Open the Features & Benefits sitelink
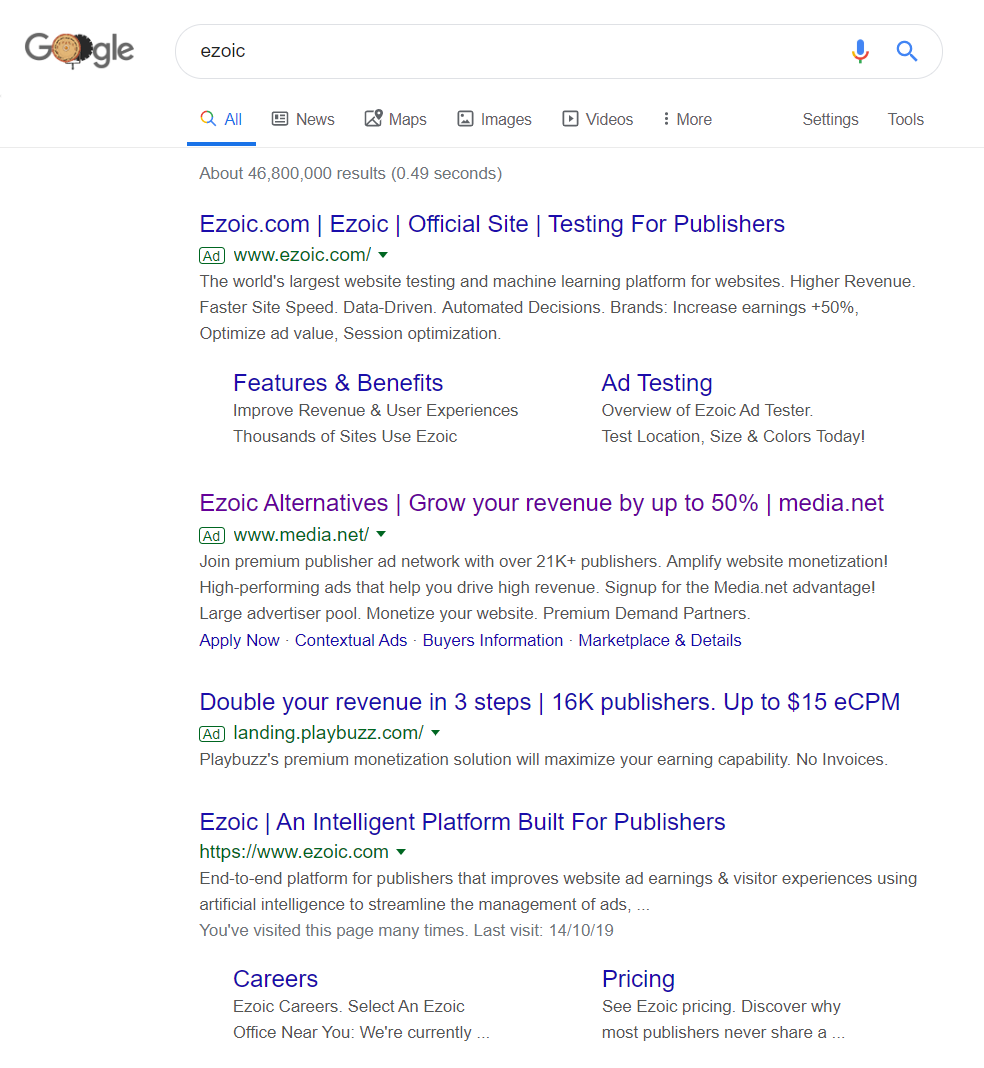The height and width of the screenshot is (1068, 984). pyautogui.click(x=338, y=383)
